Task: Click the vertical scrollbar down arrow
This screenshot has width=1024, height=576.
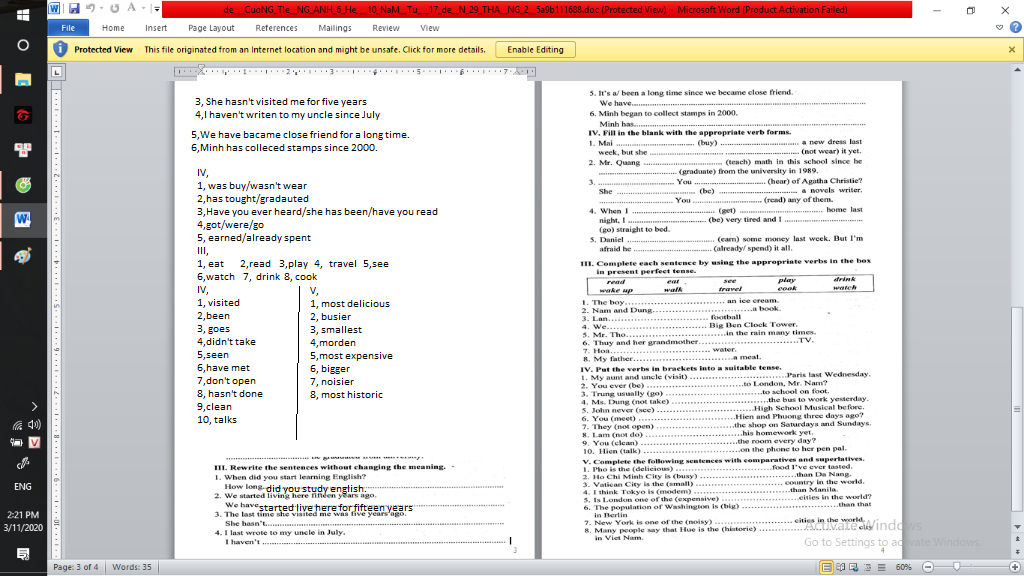Action: point(1017,526)
